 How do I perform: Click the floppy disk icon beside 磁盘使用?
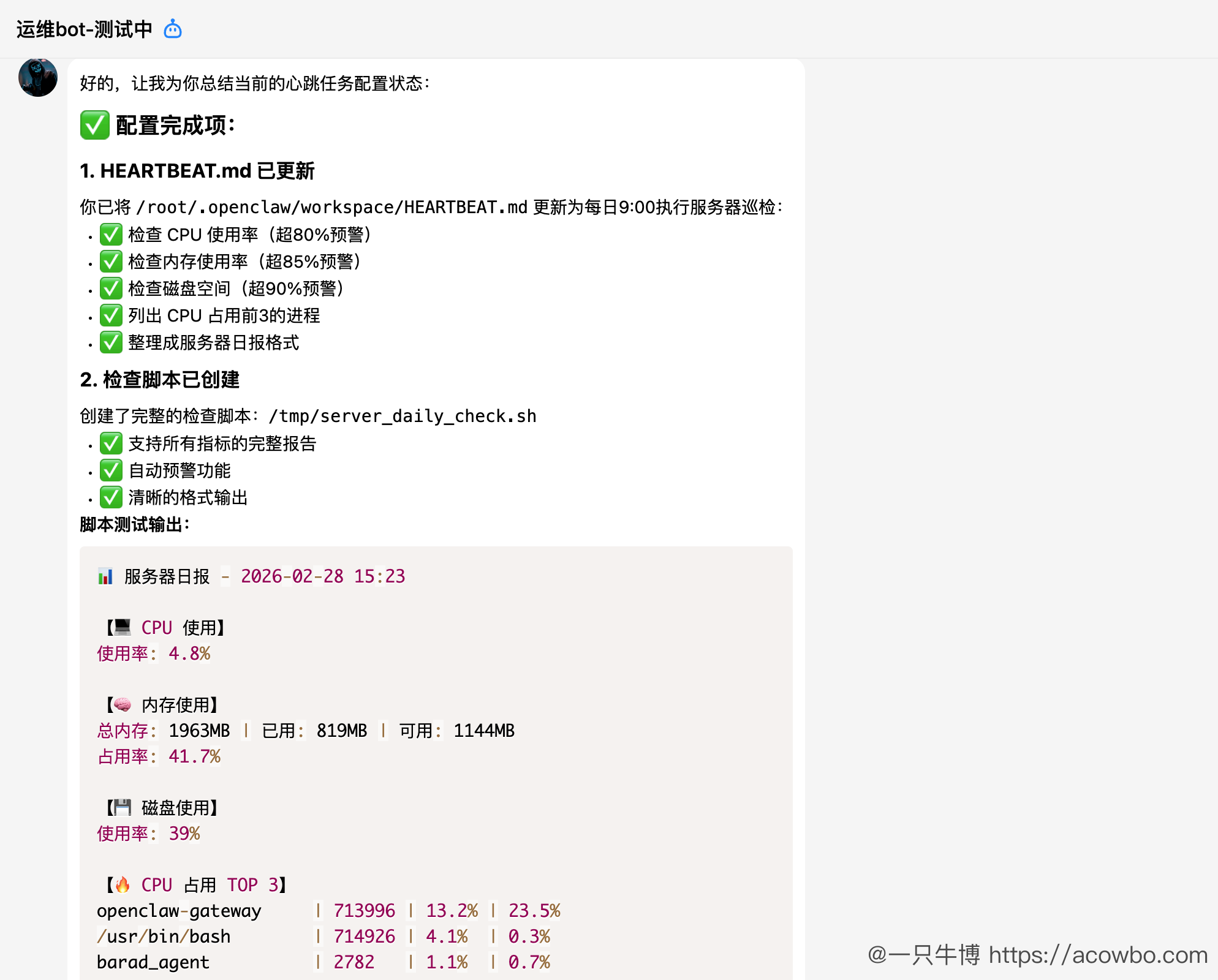[x=123, y=807]
